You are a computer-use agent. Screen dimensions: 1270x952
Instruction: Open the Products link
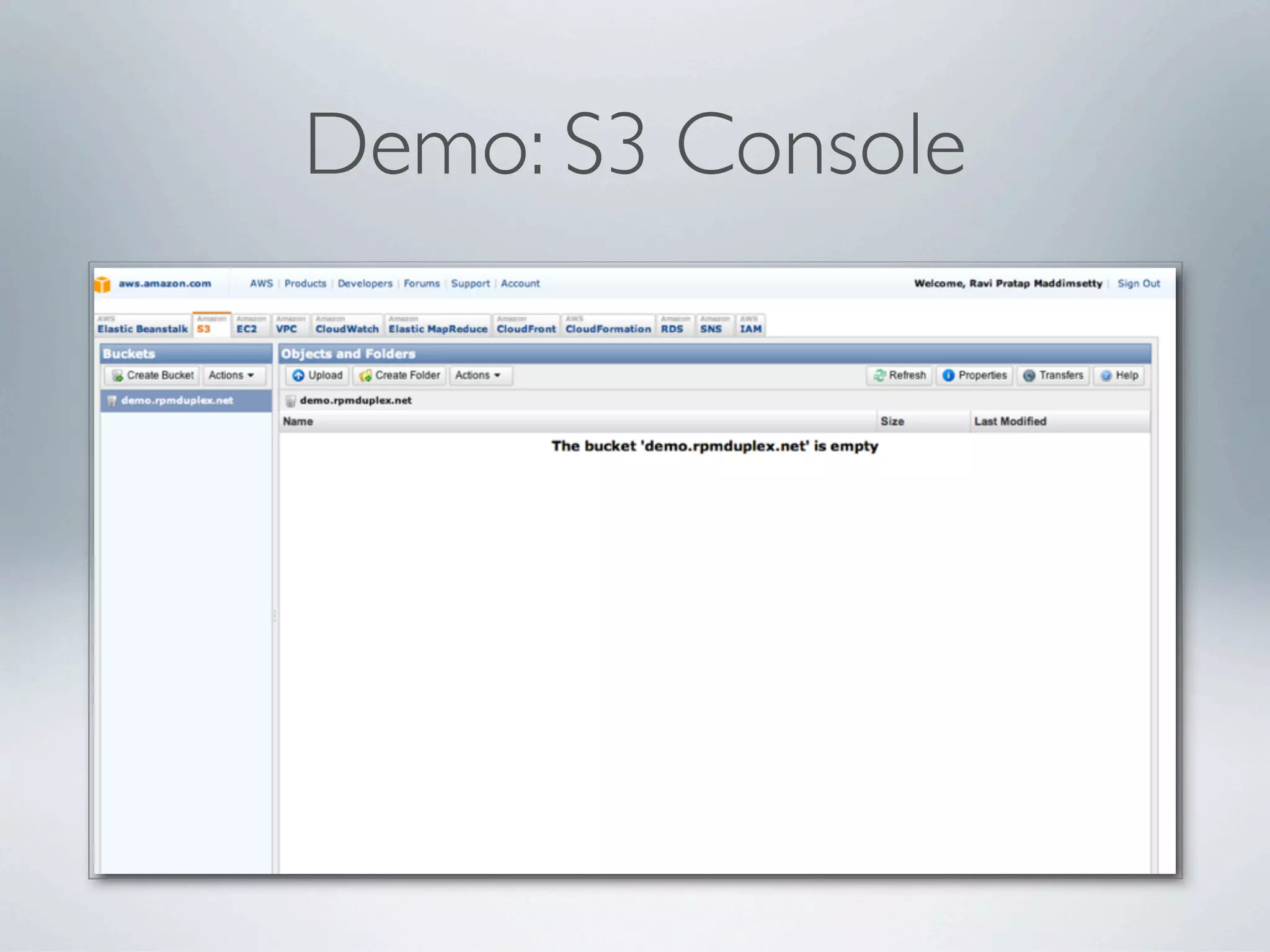305,284
